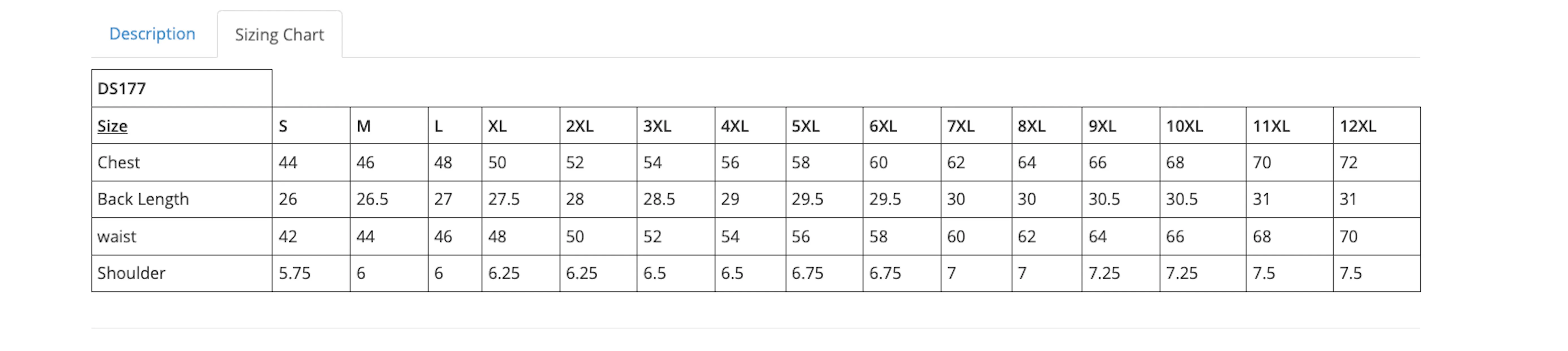Click the 7XL column header

[x=960, y=126]
